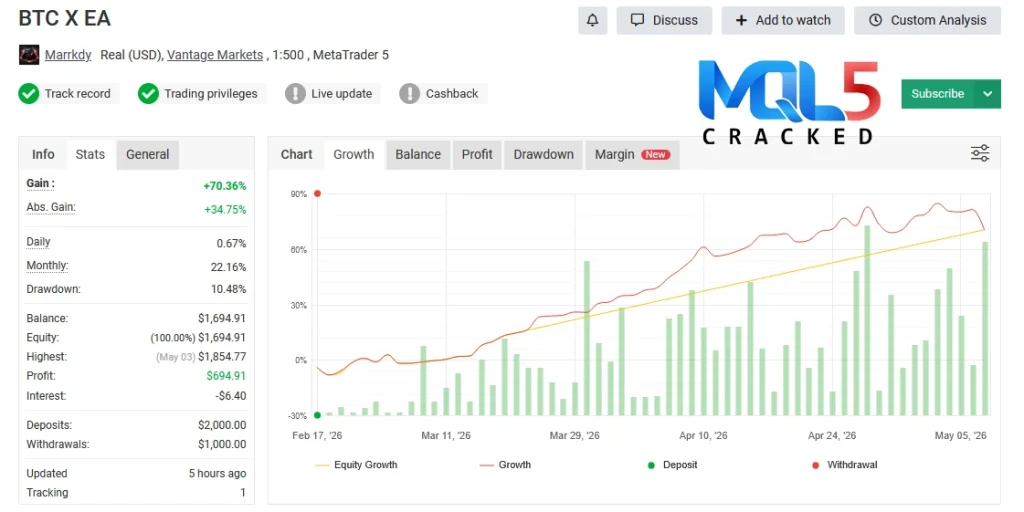
Task: Click the 22.16% monthly value
Action: [x=228, y=267]
